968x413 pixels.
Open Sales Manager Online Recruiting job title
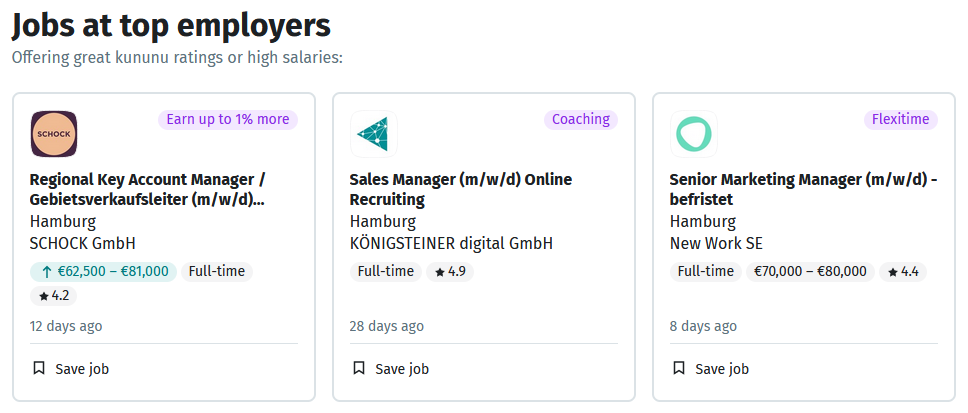[461, 190]
